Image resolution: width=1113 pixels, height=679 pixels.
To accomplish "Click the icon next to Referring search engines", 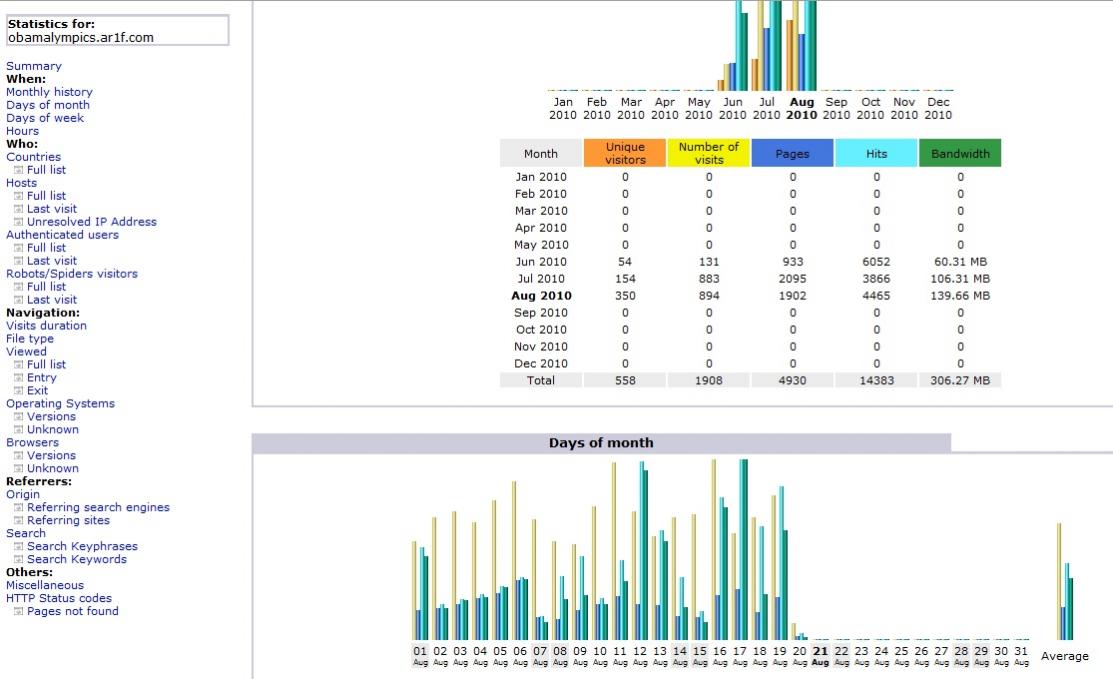I will coord(18,508).
